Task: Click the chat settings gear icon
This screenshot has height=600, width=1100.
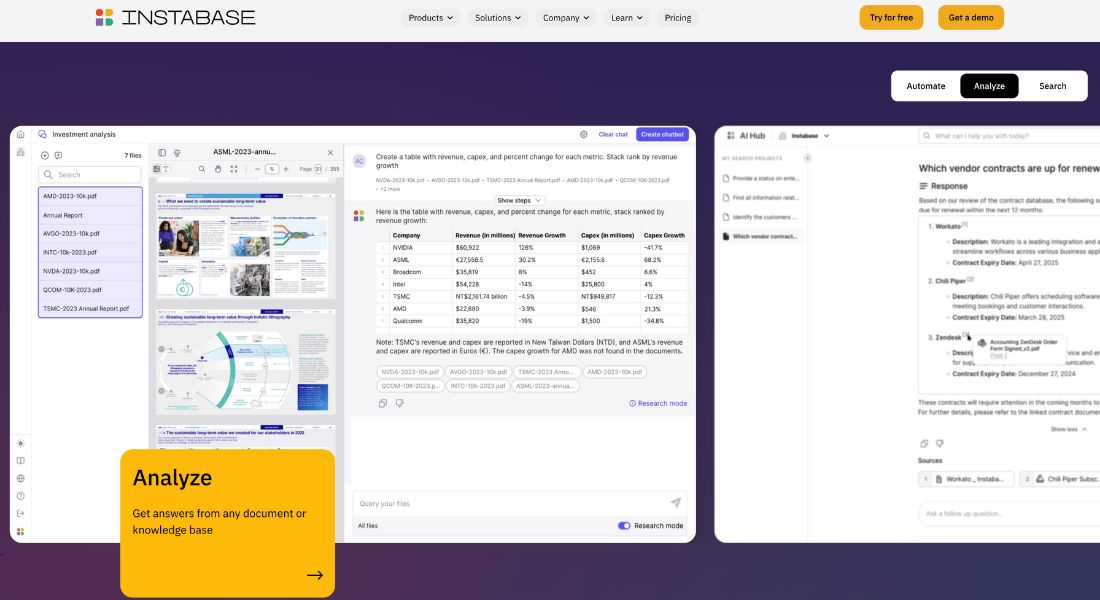Action: click(584, 134)
